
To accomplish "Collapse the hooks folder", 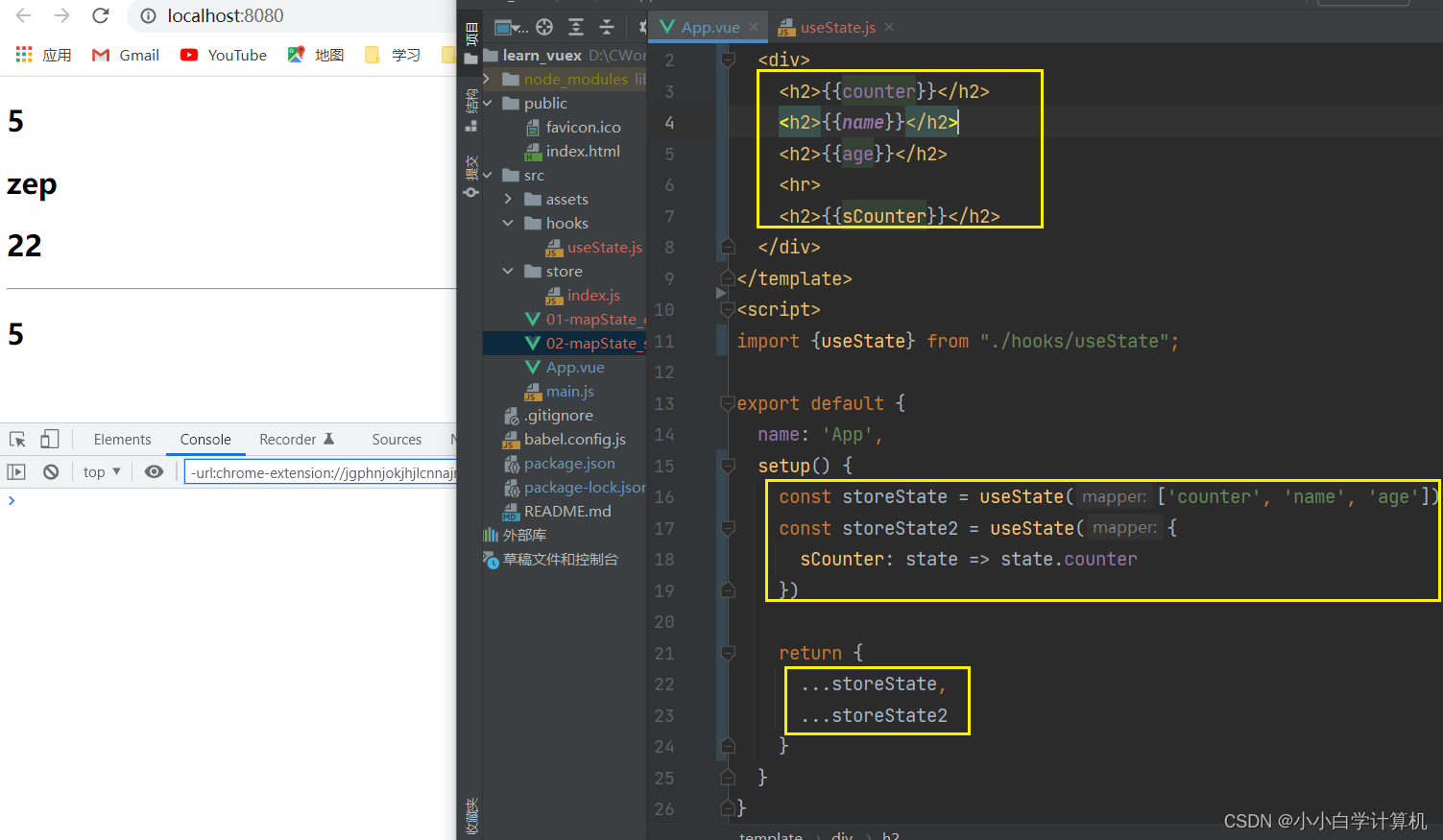I will [x=508, y=223].
